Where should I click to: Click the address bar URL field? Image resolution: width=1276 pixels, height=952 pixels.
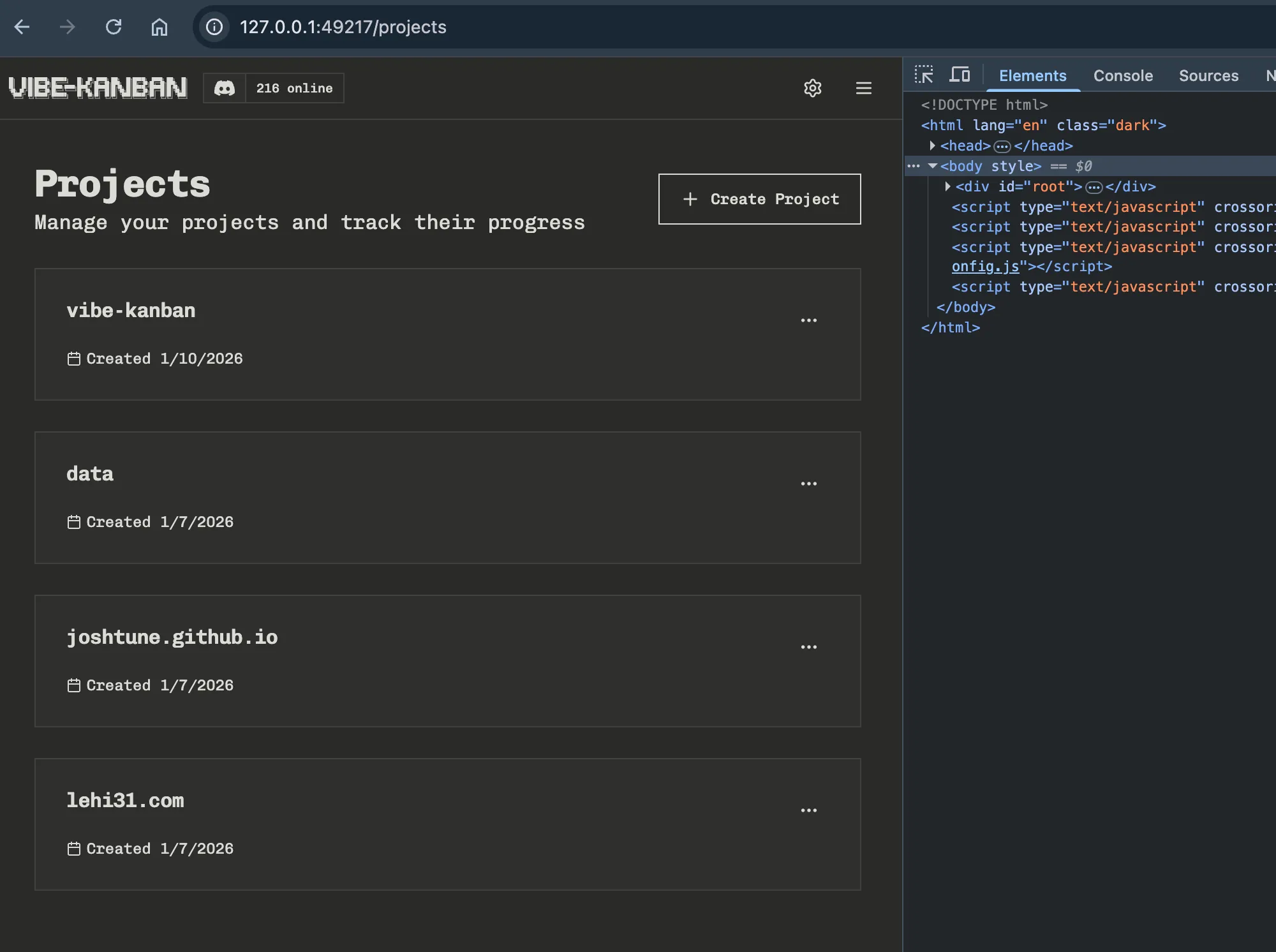click(x=343, y=27)
